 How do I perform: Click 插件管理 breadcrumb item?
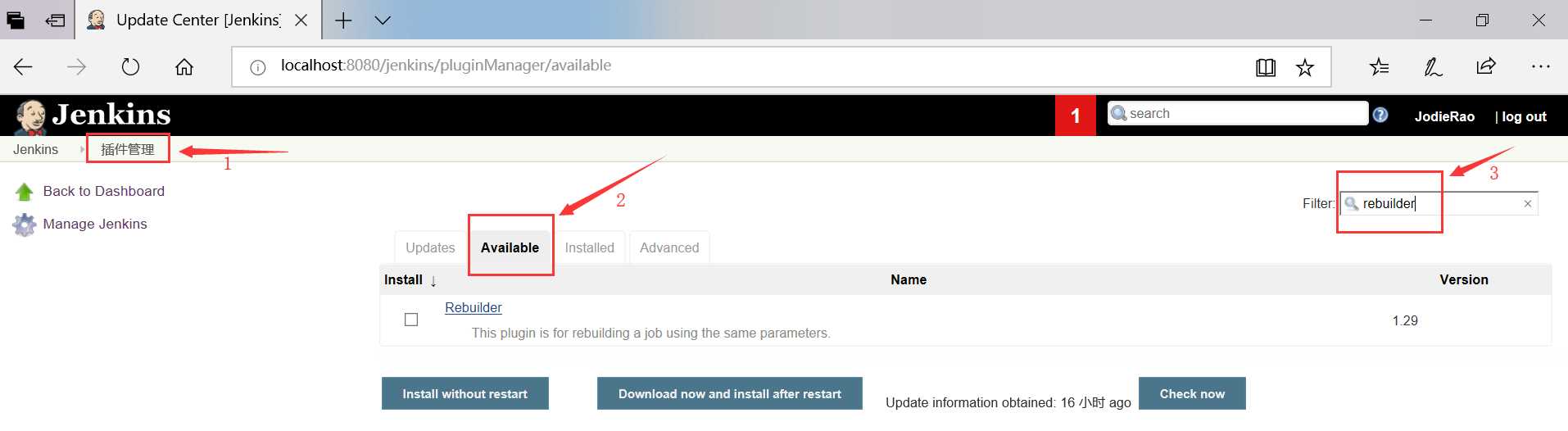(x=128, y=149)
